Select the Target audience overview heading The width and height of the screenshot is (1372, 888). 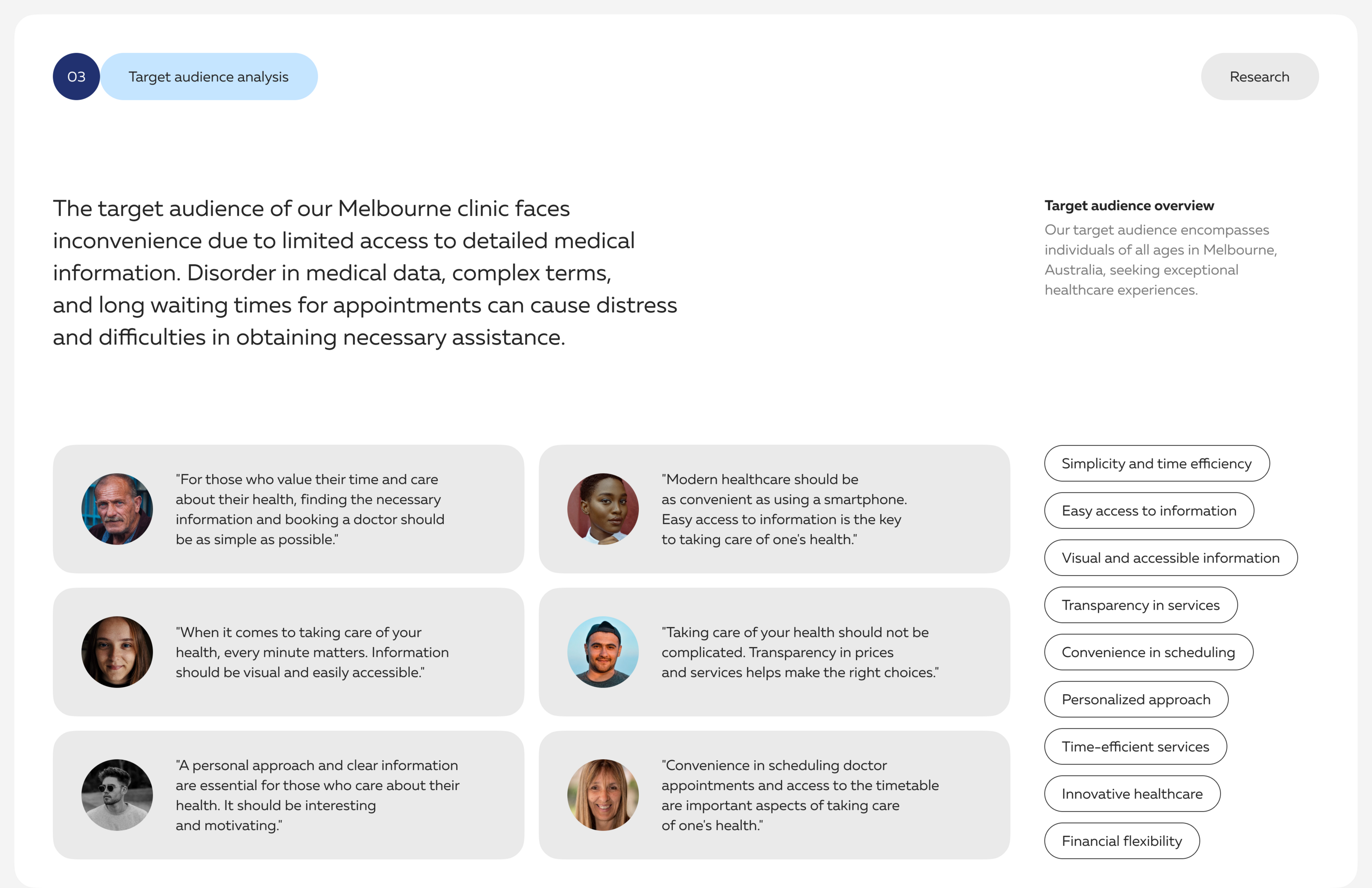click(x=1129, y=205)
